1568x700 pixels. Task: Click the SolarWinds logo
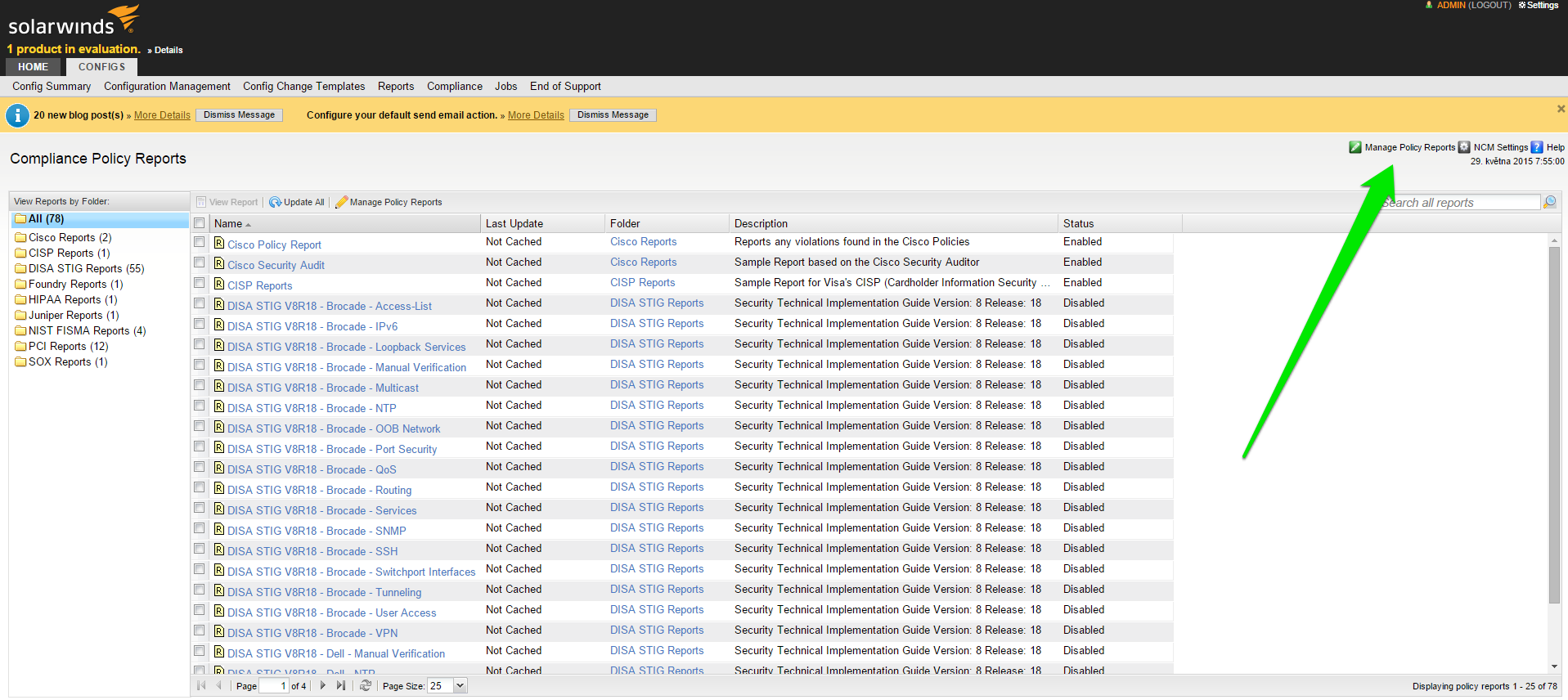pos(74,21)
